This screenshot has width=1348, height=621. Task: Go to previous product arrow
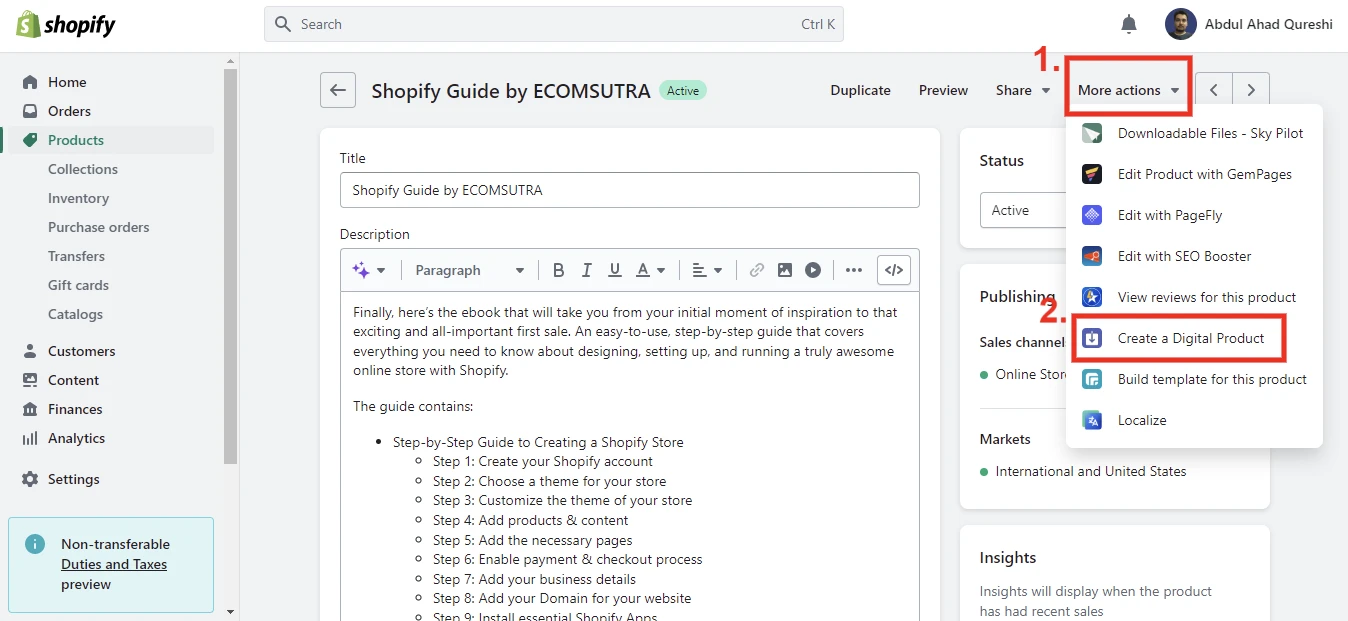[x=1214, y=90]
